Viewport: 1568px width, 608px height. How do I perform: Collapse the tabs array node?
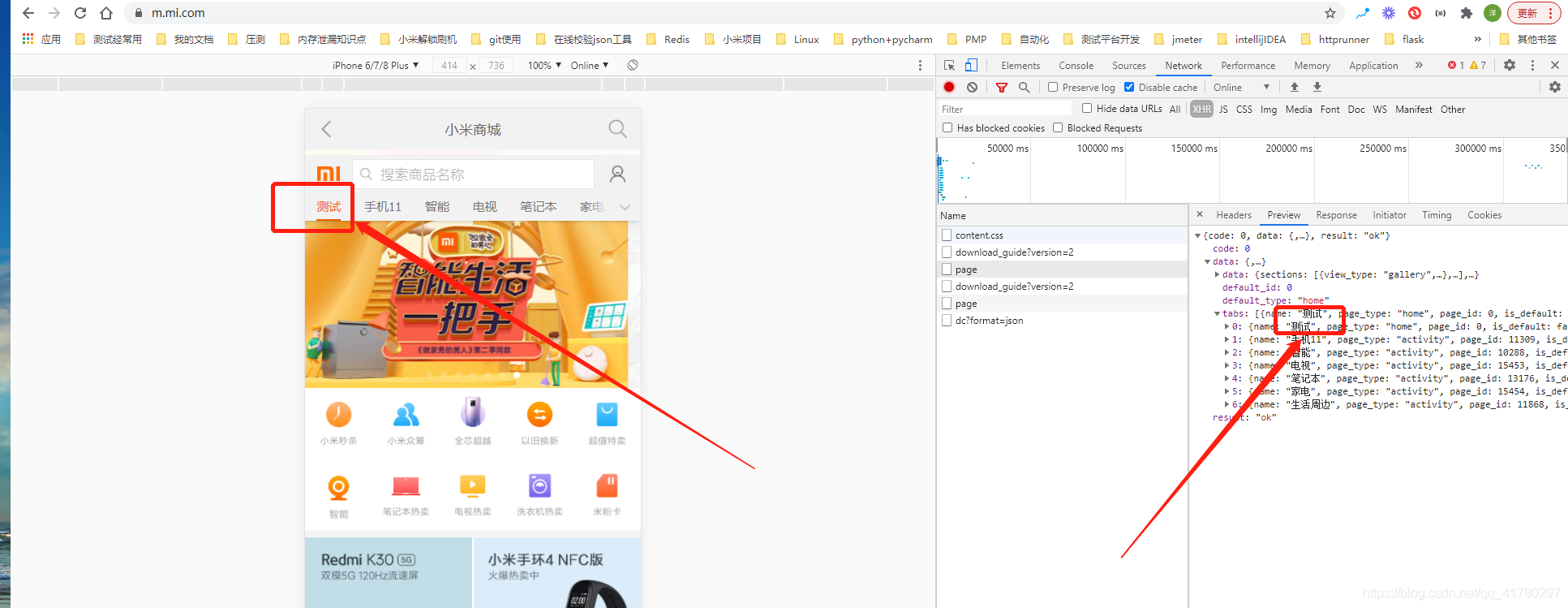coord(1218,313)
